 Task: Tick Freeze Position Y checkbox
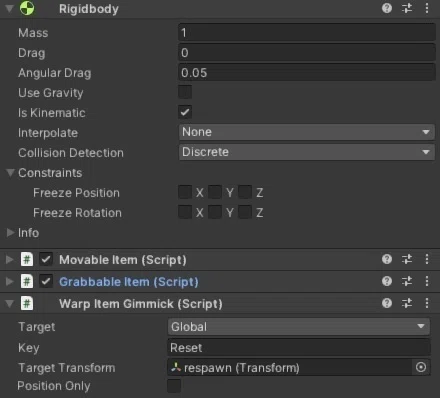point(215,192)
